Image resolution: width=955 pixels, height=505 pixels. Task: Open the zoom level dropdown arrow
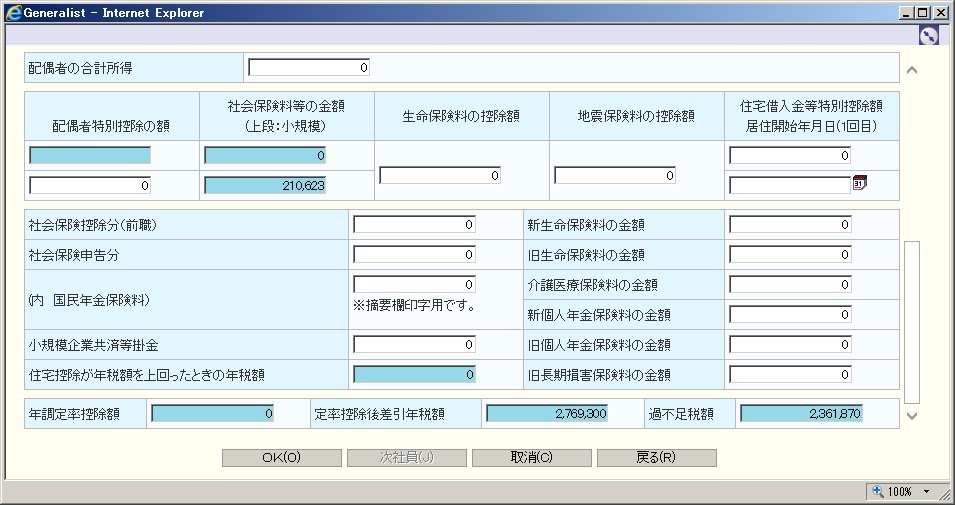tap(927, 492)
